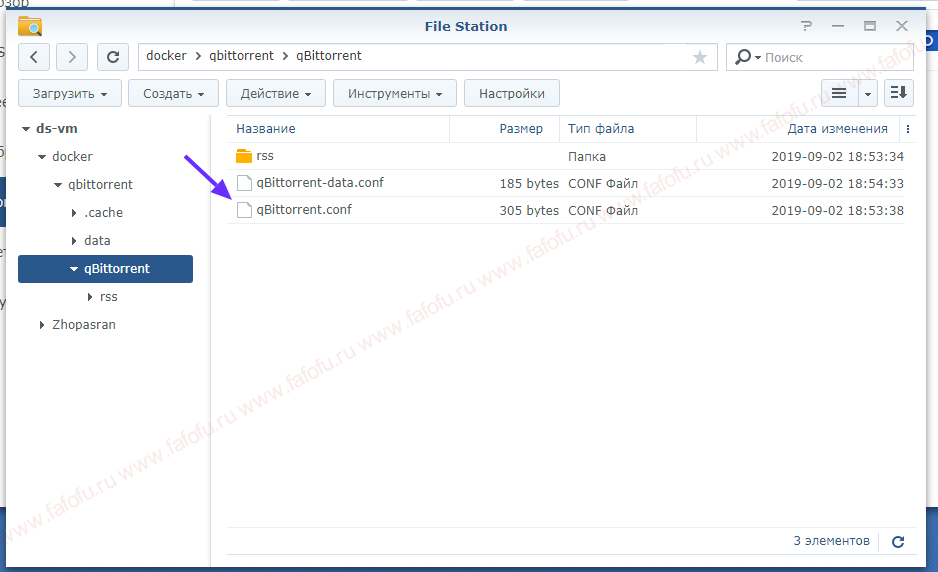The image size is (938, 572).
Task: Expand the Zhopasran tree node arrow
Action: pos(41,325)
